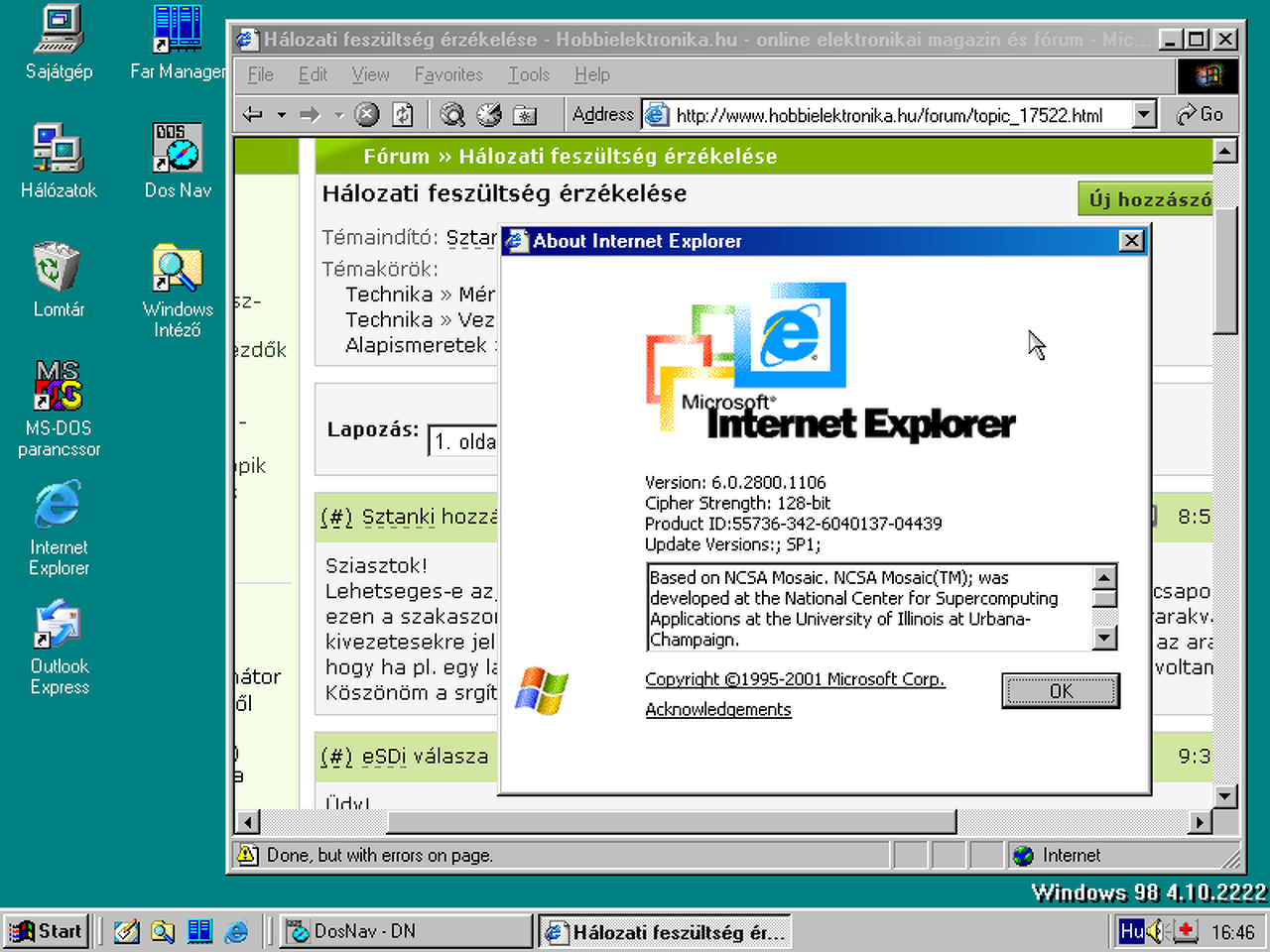Image resolution: width=1270 pixels, height=952 pixels.
Task: Click down arrow of NCSA Mosaic text box
Action: click(1104, 639)
